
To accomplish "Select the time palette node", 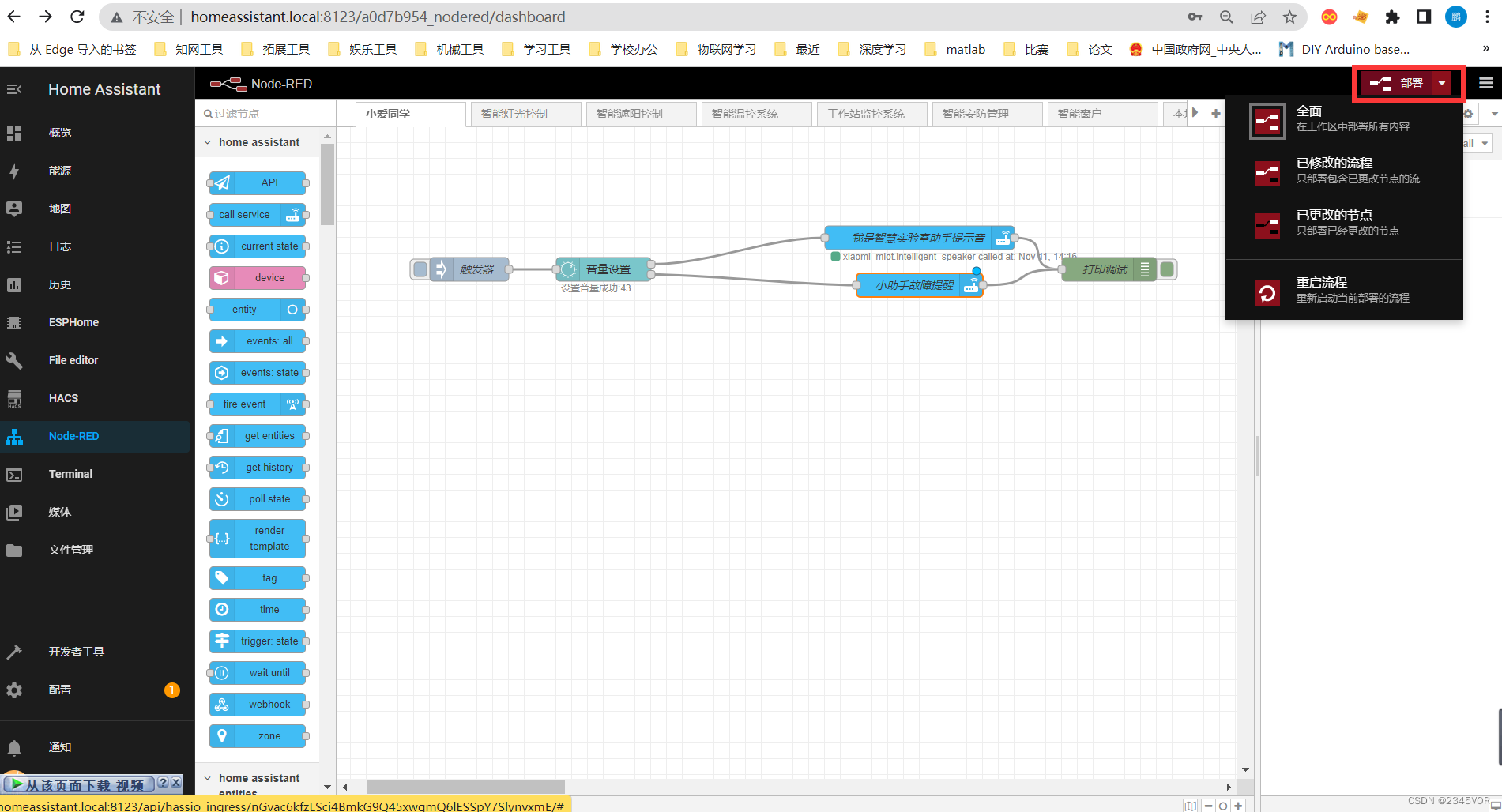I will (x=258, y=610).
